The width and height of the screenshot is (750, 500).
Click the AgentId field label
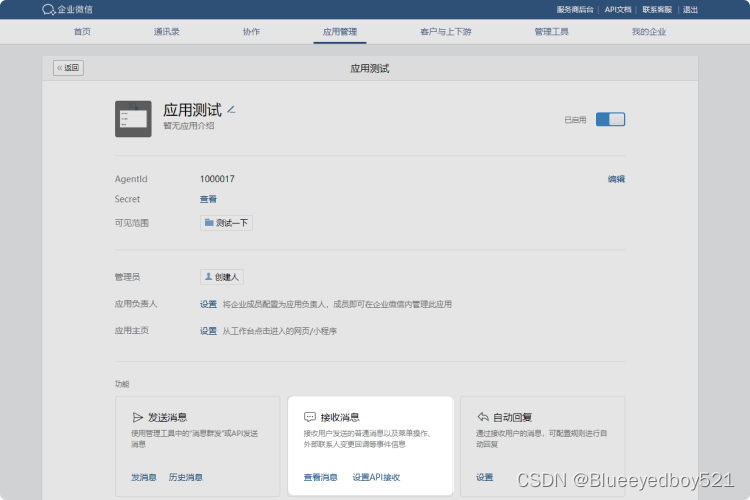[x=131, y=179]
